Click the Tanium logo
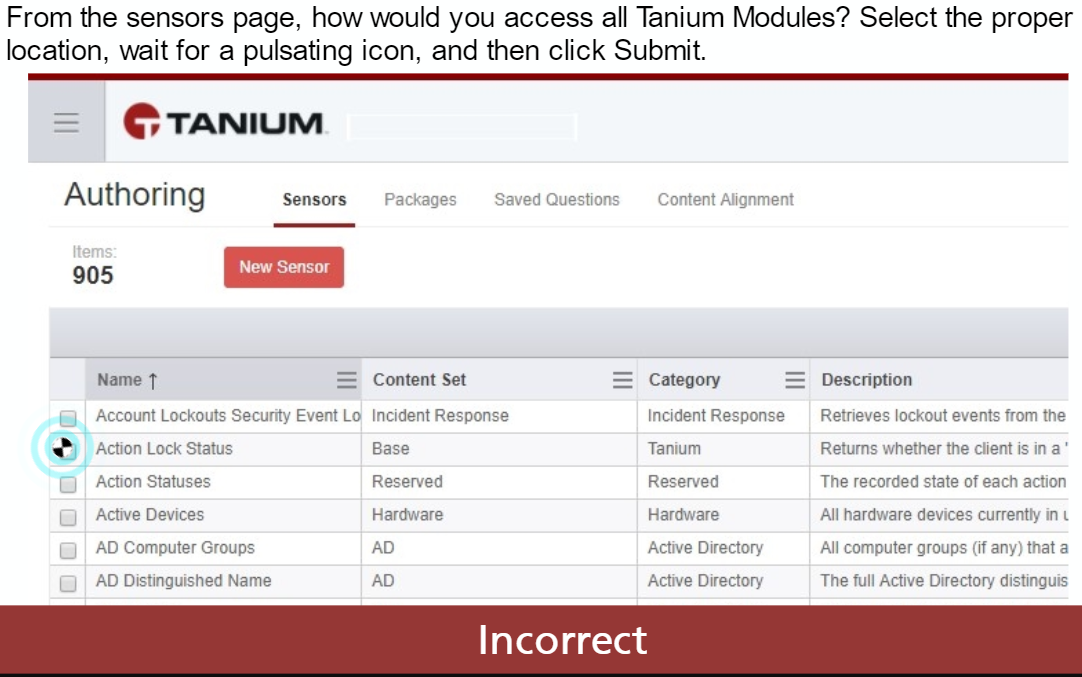This screenshot has width=1082, height=677. (225, 122)
